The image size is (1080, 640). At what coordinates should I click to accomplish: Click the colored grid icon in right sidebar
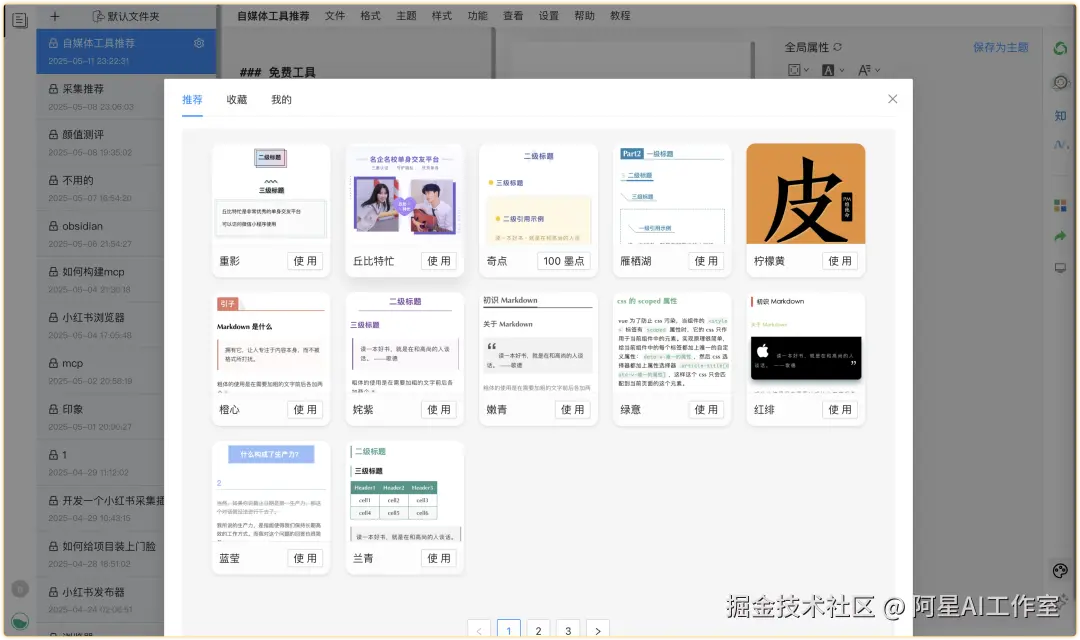pyautogui.click(x=1060, y=203)
